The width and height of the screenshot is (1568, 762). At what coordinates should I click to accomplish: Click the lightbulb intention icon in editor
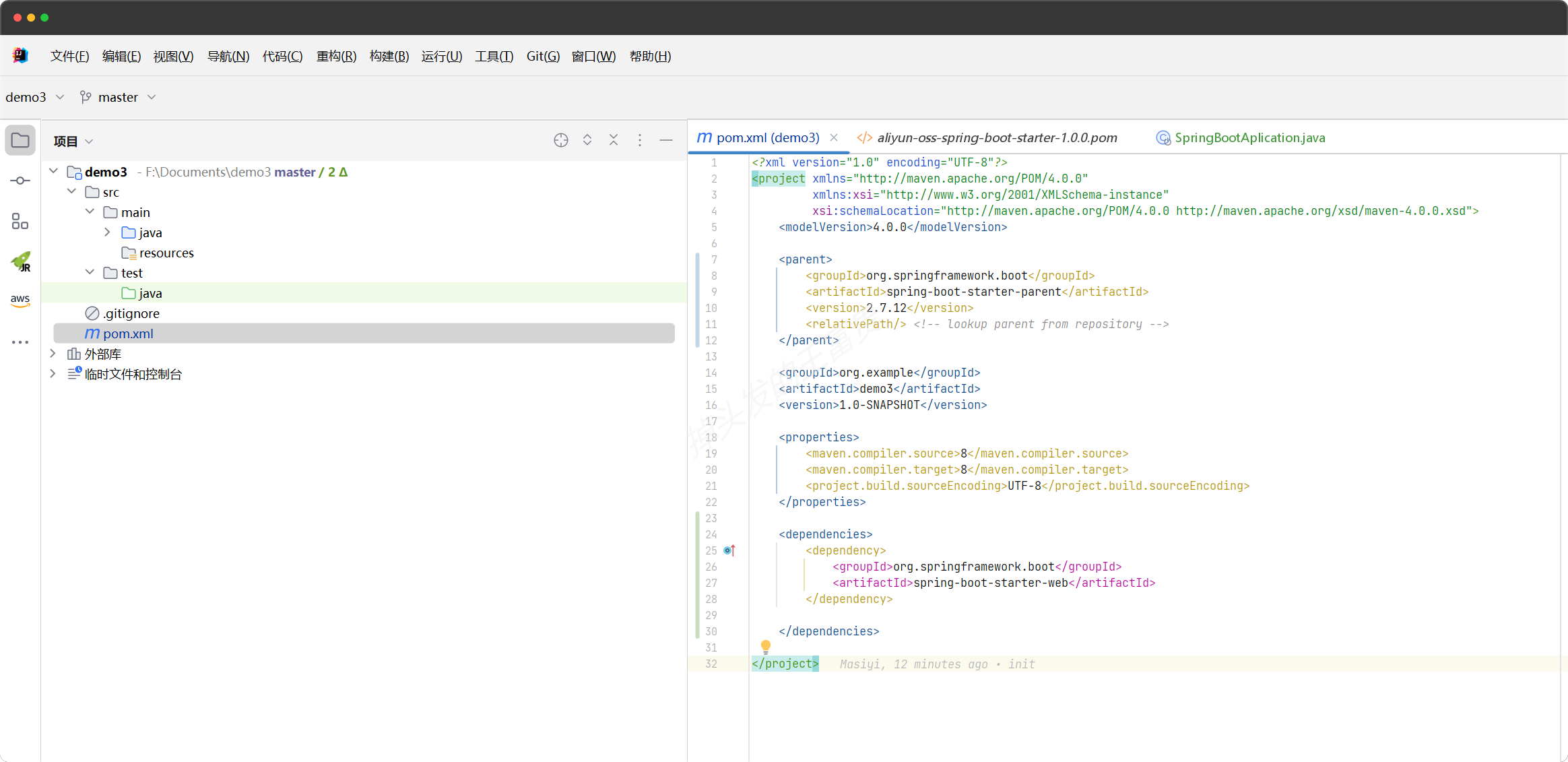(765, 646)
